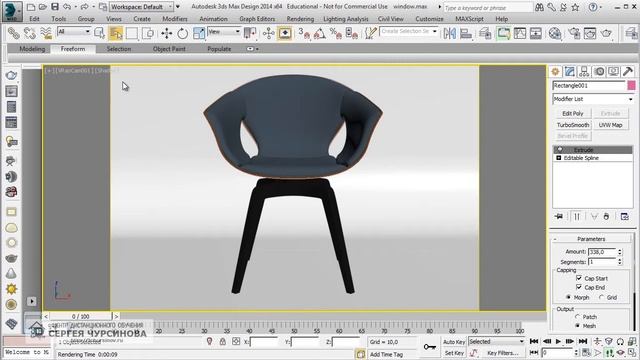This screenshot has width=640, height=360.
Task: Toggle the Percent Snap icon
Action: (336, 33)
